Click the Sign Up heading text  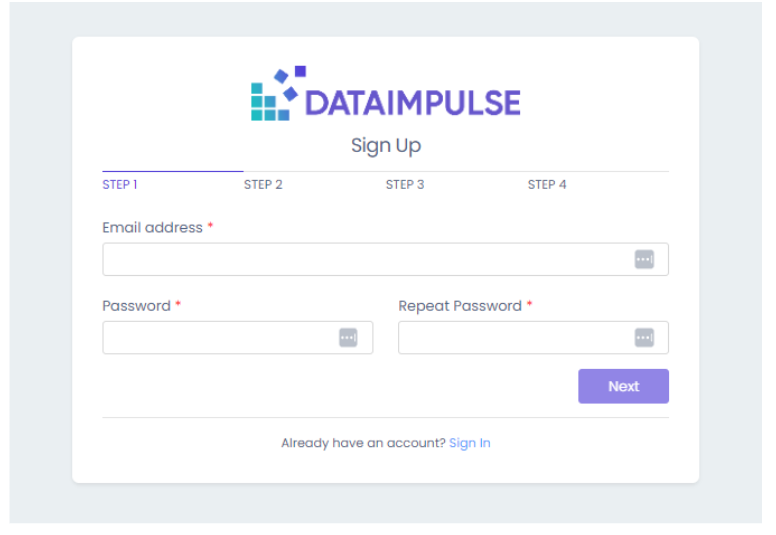click(386, 146)
